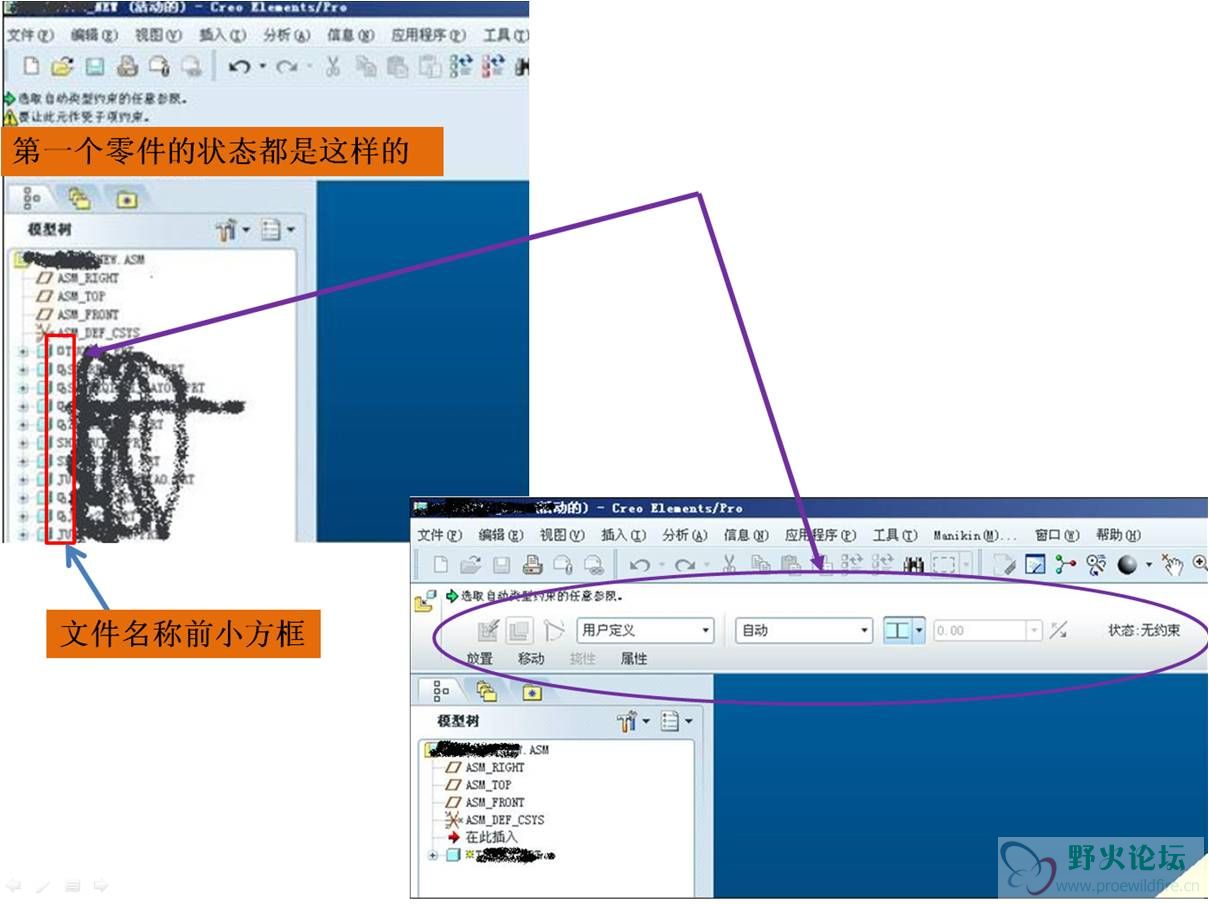The image size is (1209, 904).
Task: Open dropdown arrow of 0.00 offset field
Action: 1034,630
